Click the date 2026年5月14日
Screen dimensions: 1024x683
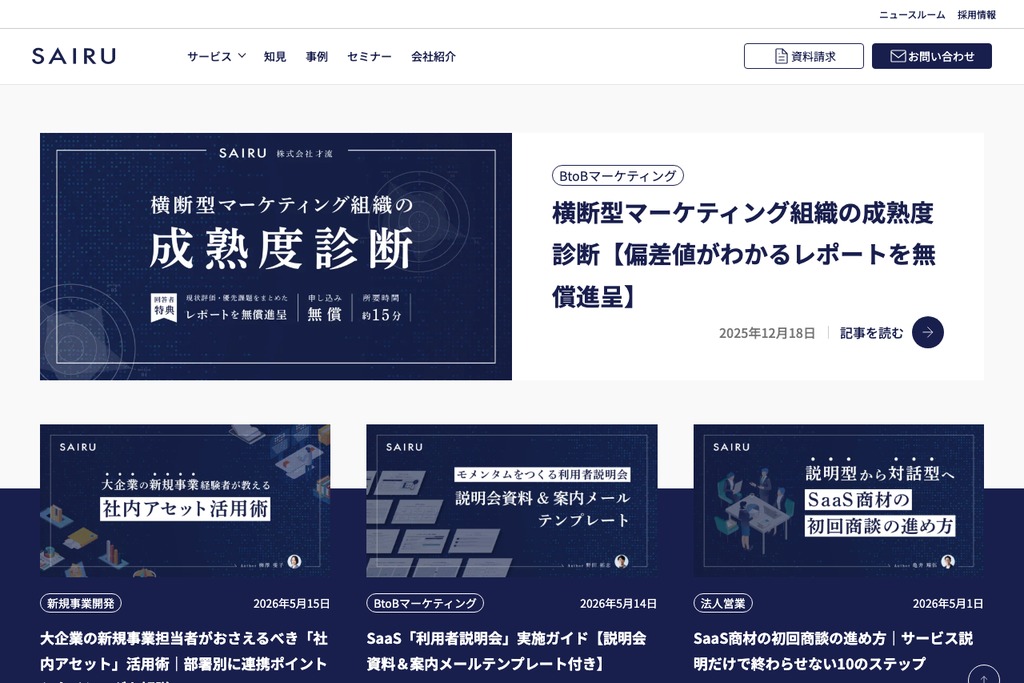[x=618, y=603]
